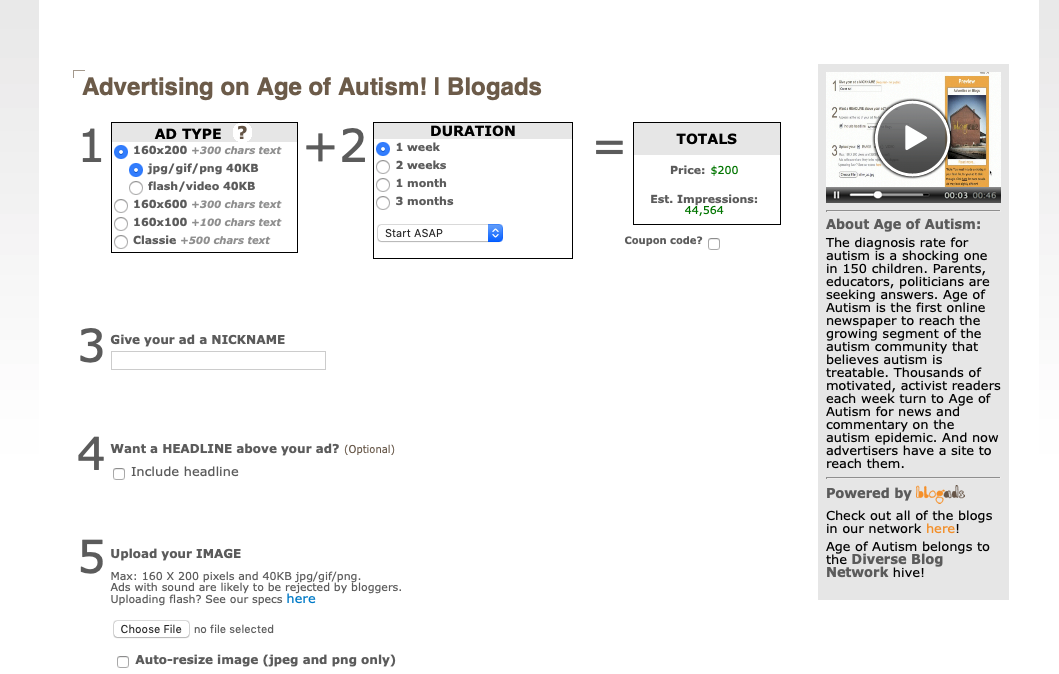Image resolution: width=1059 pixels, height=674 pixels.
Task: Select the 3 months duration option
Action: coord(383,202)
